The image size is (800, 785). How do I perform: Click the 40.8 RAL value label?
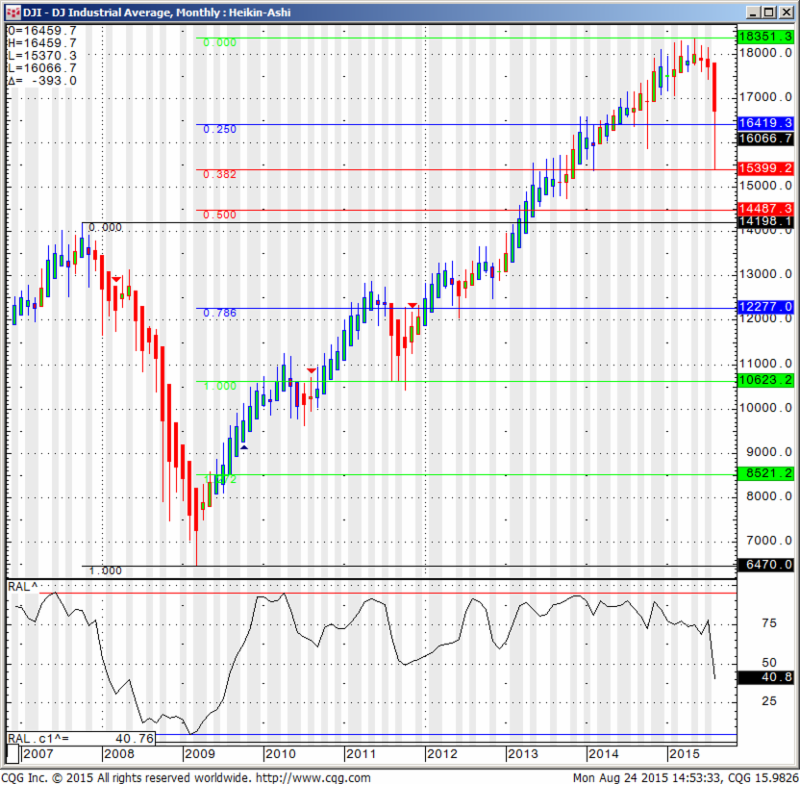pyautogui.click(x=765, y=677)
